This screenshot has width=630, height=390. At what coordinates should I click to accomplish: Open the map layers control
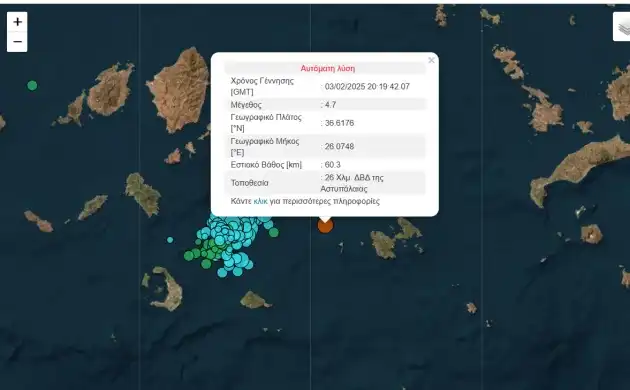click(x=622, y=27)
